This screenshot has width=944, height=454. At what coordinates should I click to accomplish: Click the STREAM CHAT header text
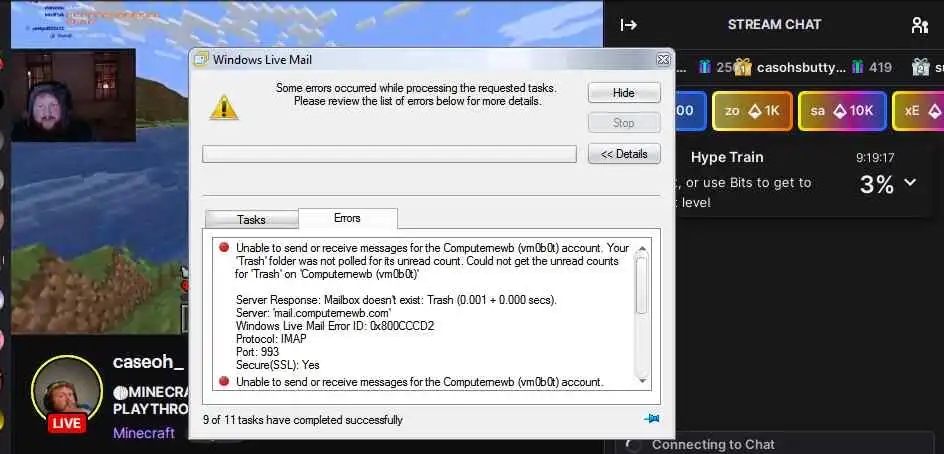[774, 25]
